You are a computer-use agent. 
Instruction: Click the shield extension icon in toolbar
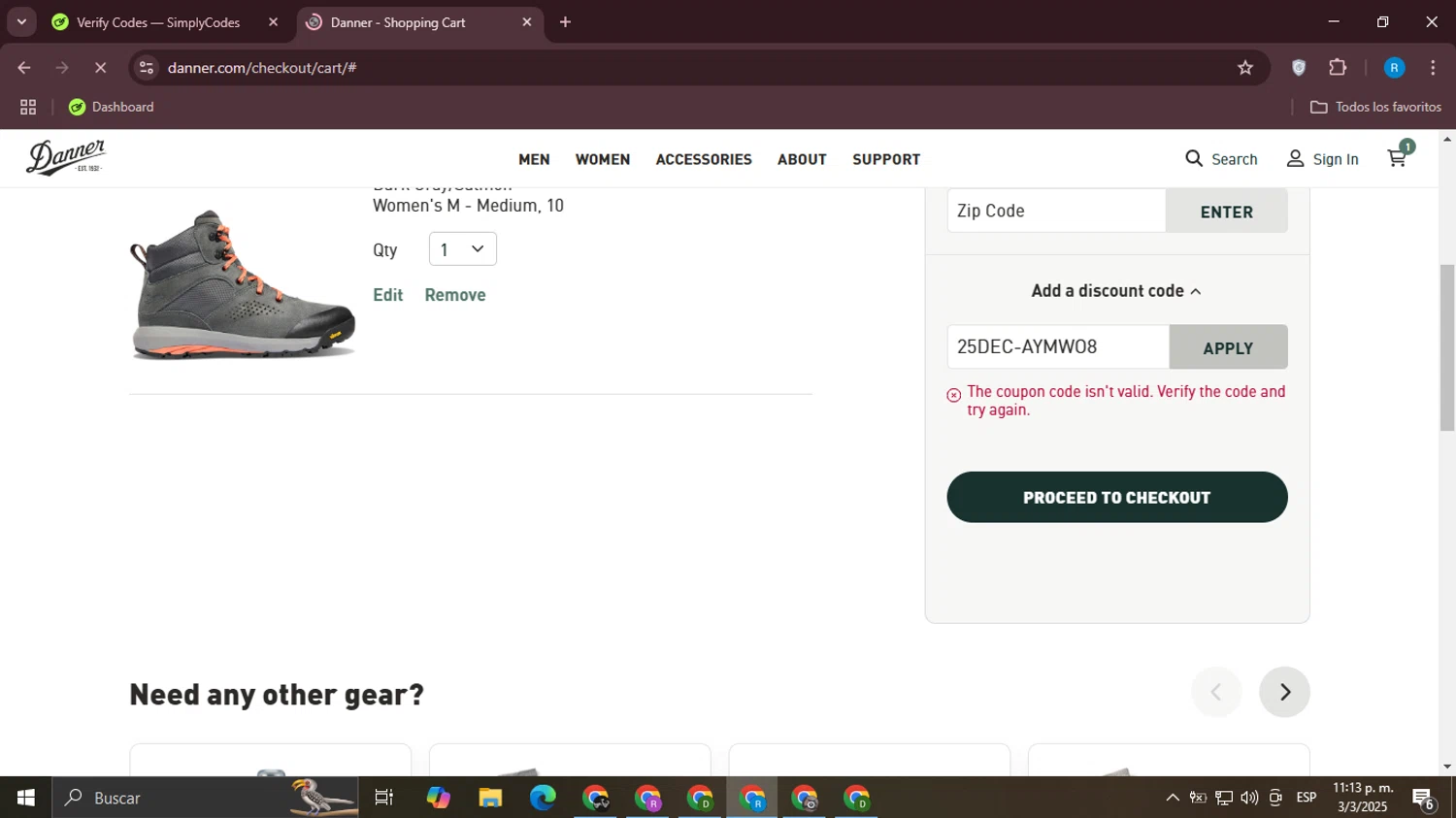click(1299, 68)
